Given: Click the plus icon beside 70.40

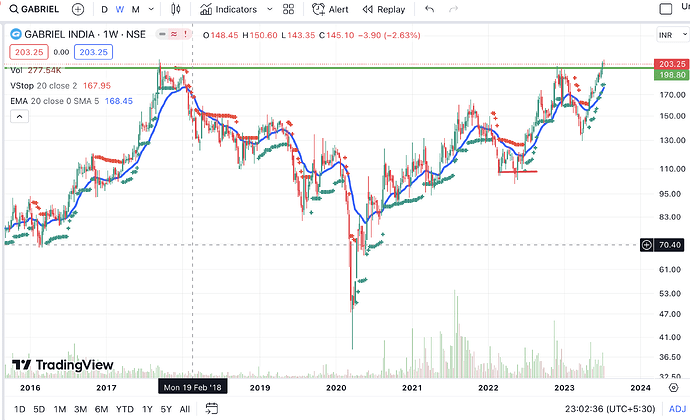Looking at the screenshot, I should (646, 245).
